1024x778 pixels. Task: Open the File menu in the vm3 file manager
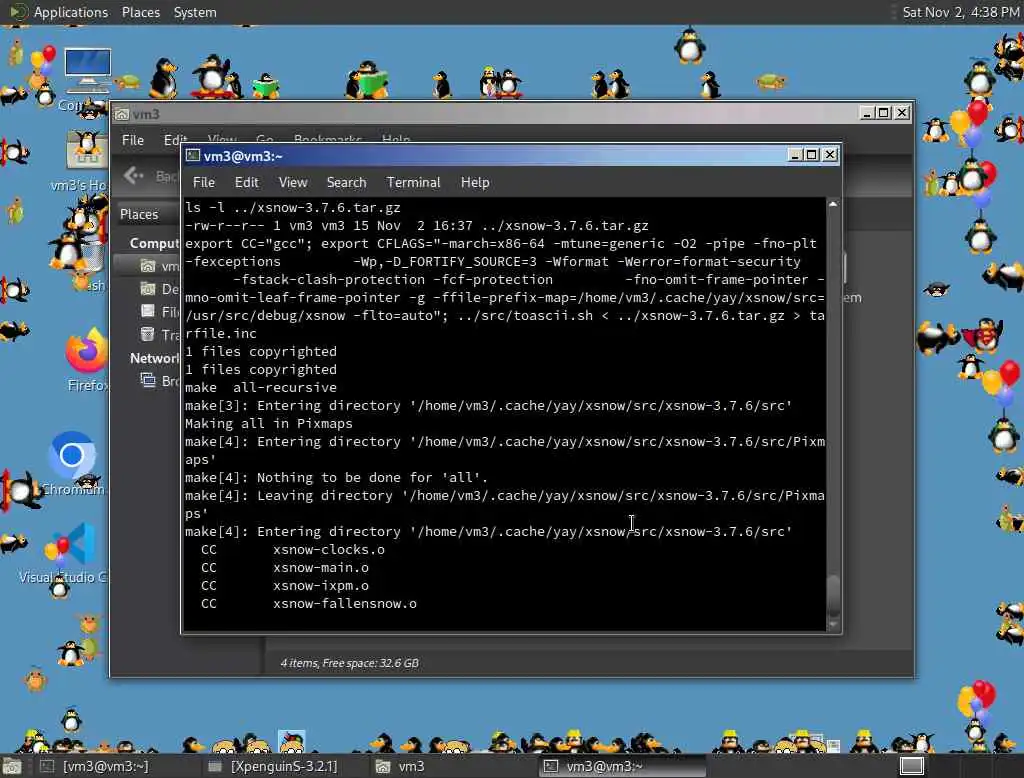(133, 140)
